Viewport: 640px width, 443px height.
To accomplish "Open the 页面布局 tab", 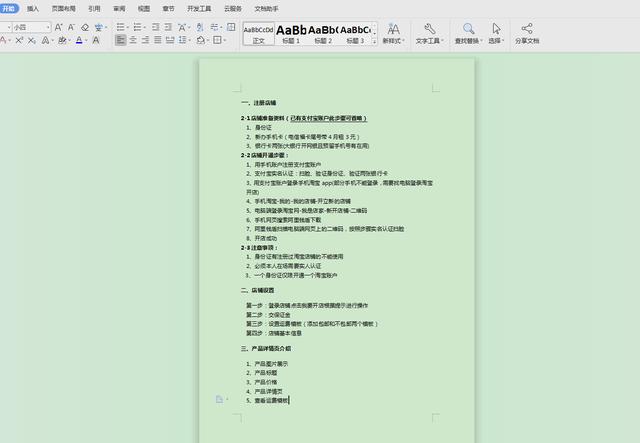I will (x=63, y=9).
